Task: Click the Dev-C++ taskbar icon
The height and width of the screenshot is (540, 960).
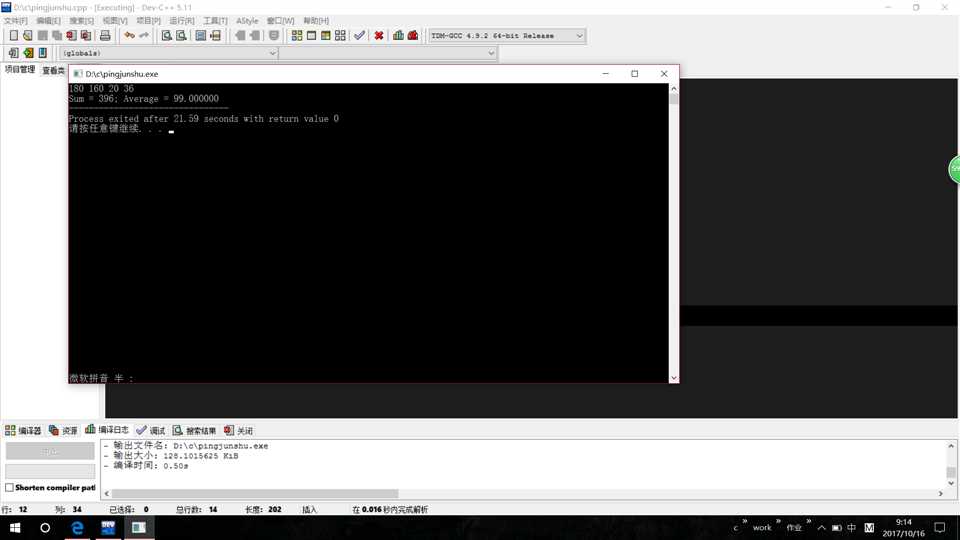Action: click(x=108, y=527)
